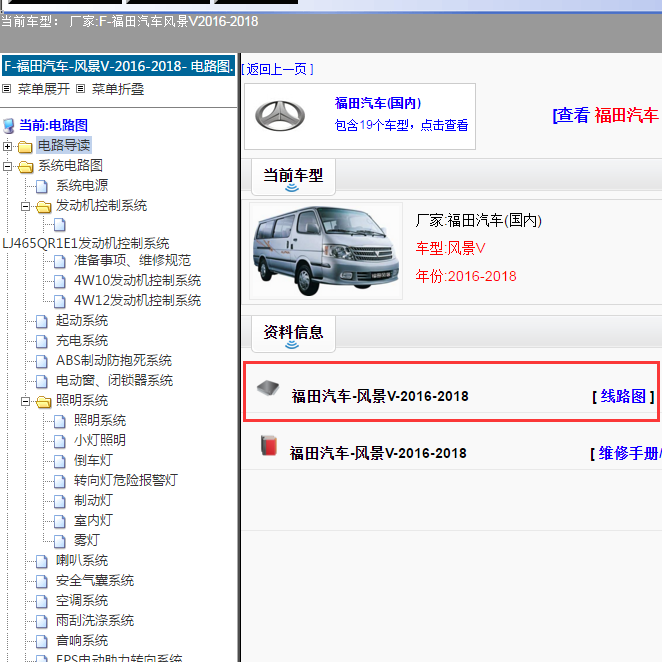Click the 小灯照明 page icon
Viewport: 662px width, 662px height.
tap(60, 441)
